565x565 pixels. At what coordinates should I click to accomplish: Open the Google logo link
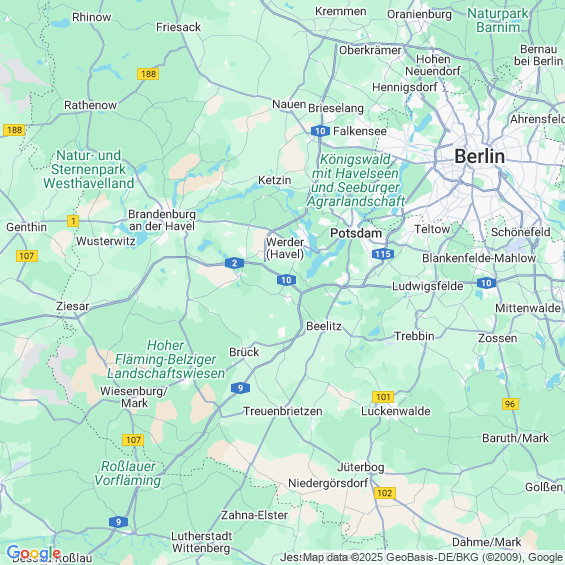point(34,553)
